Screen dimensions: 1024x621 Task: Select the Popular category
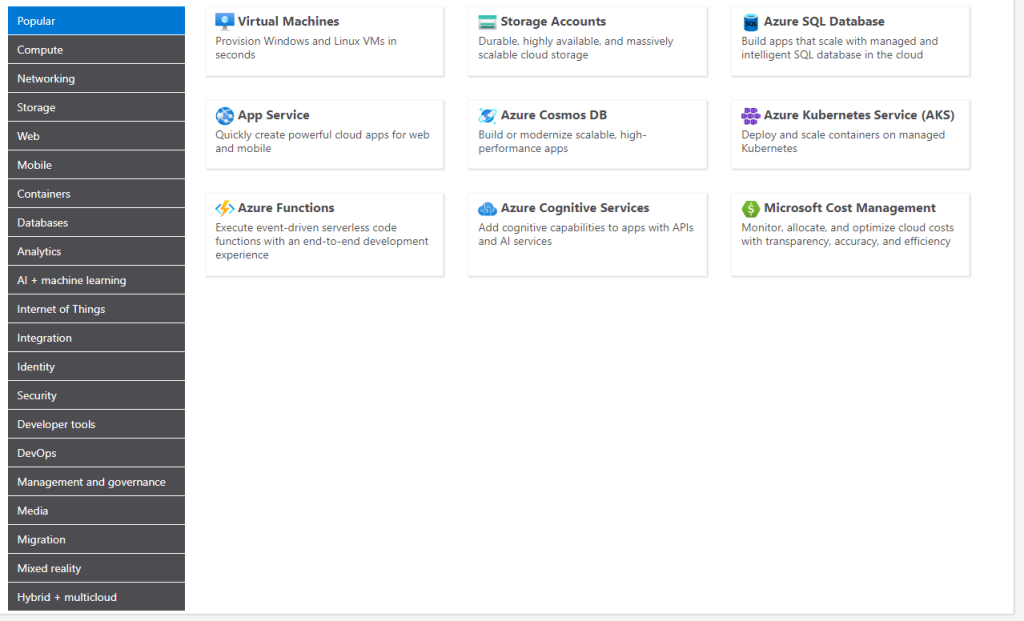click(97, 20)
